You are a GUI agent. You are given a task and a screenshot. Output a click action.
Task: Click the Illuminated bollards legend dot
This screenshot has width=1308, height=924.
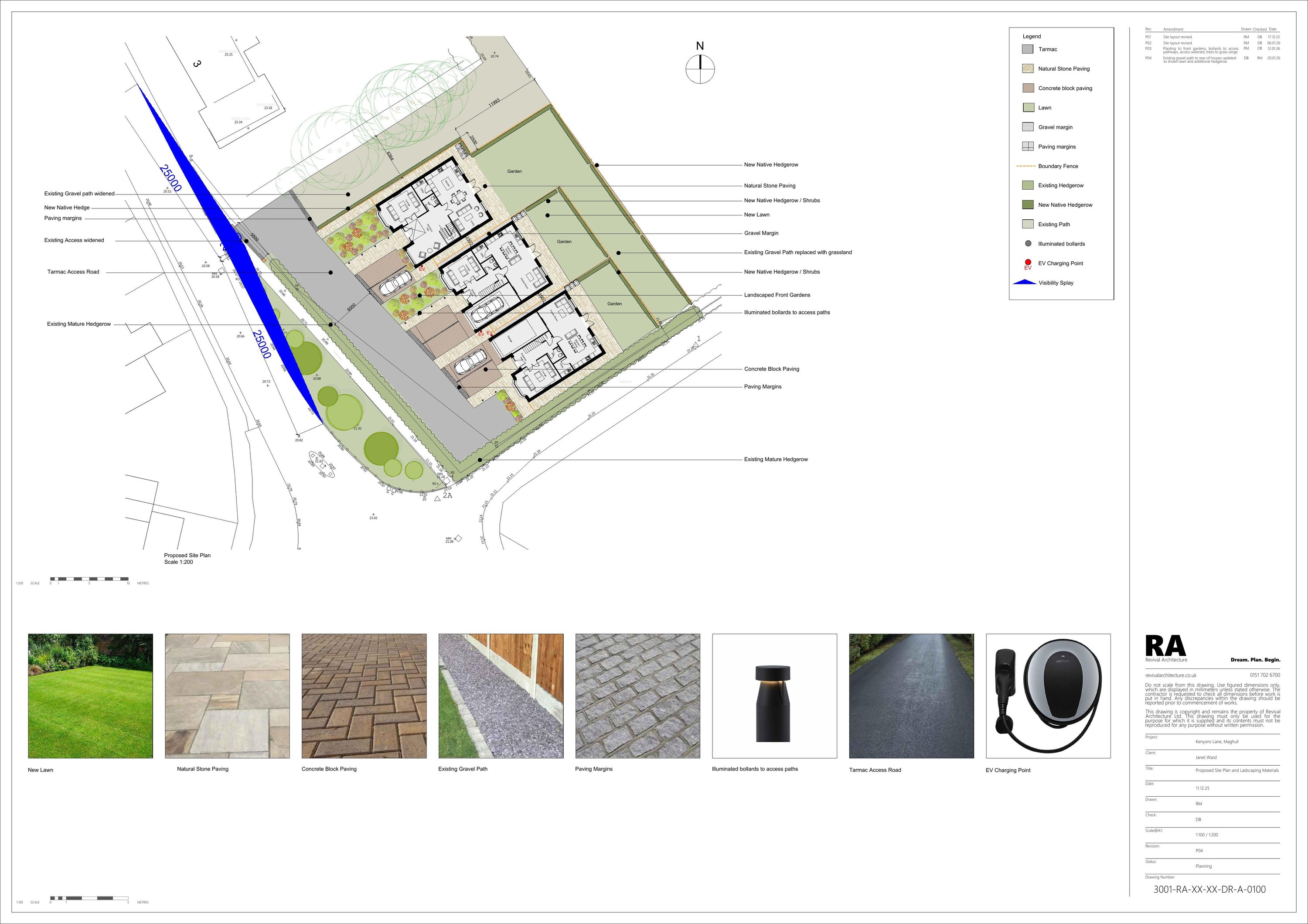(x=1028, y=244)
